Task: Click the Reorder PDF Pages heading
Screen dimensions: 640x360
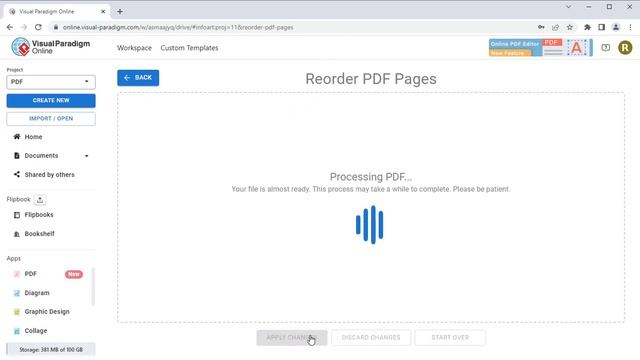Action: (371, 79)
